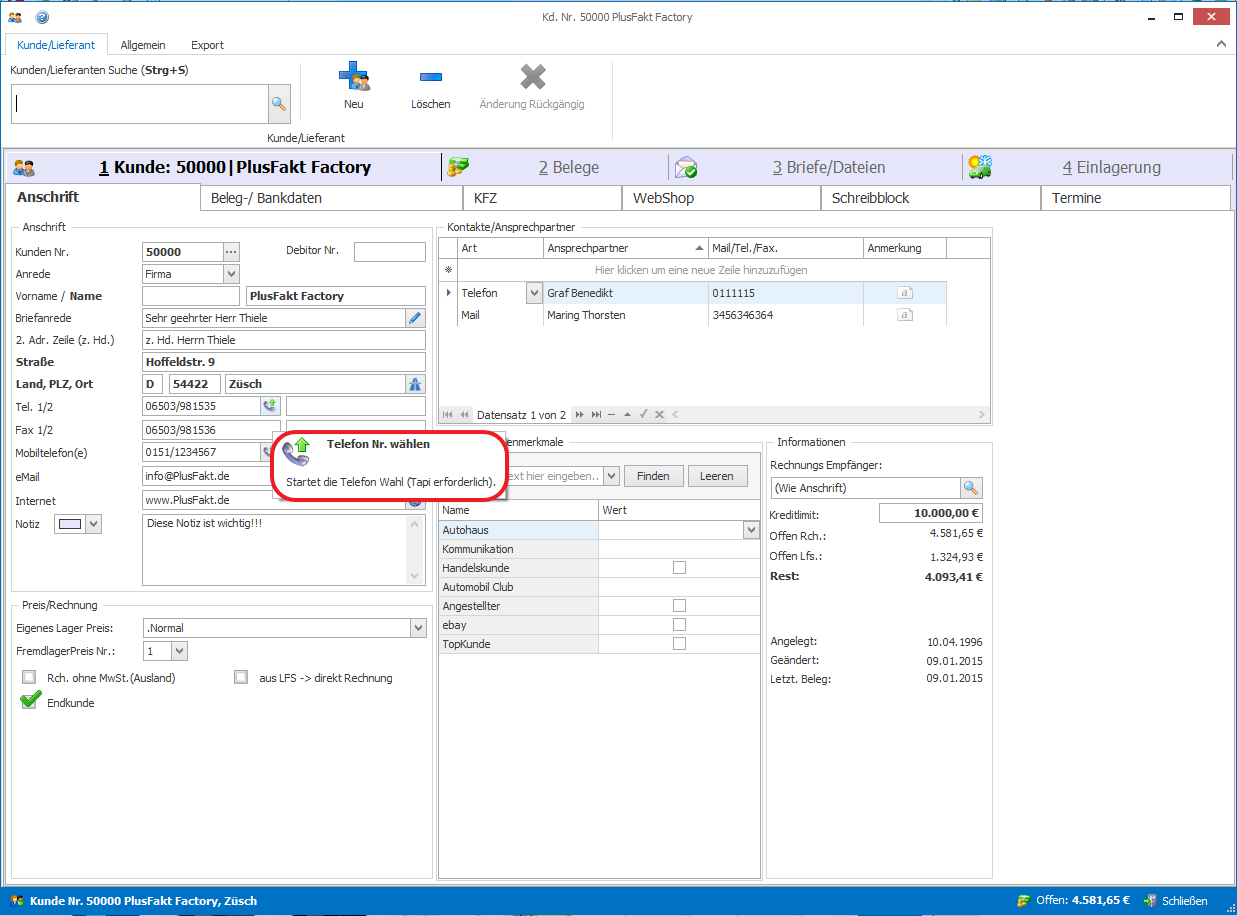
Task: Search Rechnungs Empfänger with magnifier icon
Action: [972, 488]
